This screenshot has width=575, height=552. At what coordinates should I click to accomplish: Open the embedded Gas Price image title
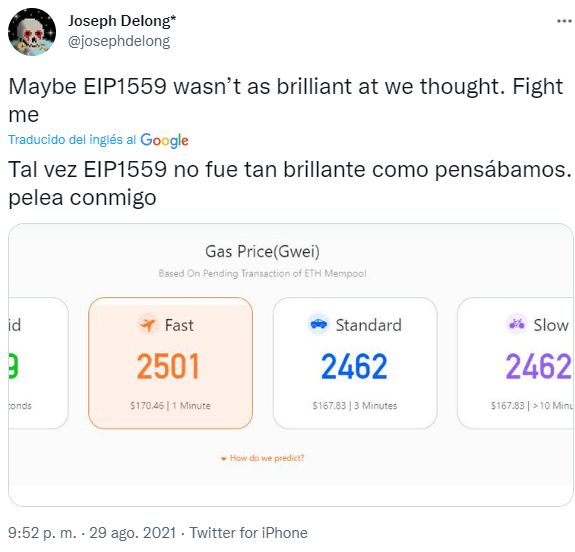262,252
